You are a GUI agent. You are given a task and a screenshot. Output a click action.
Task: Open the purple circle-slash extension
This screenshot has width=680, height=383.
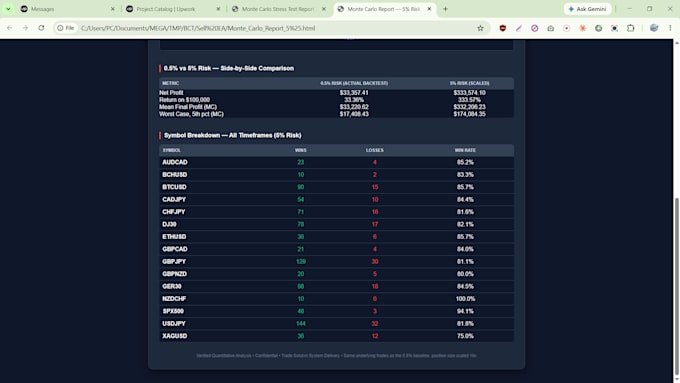pyautogui.click(x=534, y=28)
